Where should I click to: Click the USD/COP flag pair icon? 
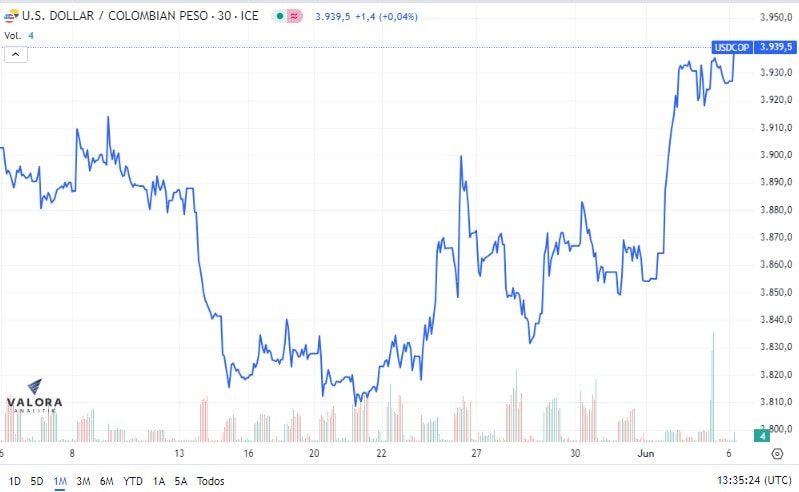click(11, 16)
